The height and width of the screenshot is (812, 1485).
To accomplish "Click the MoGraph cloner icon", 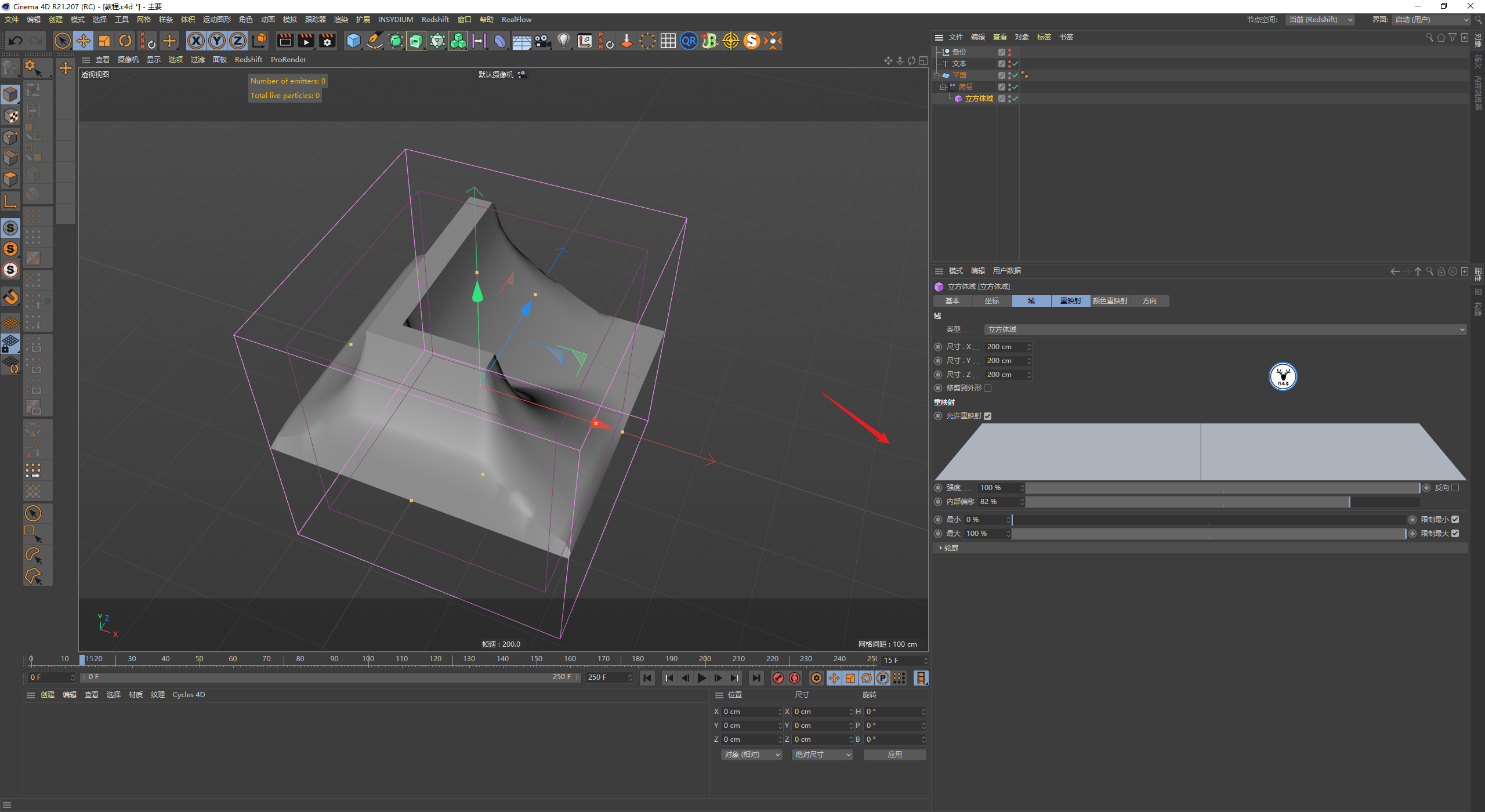I will point(458,41).
